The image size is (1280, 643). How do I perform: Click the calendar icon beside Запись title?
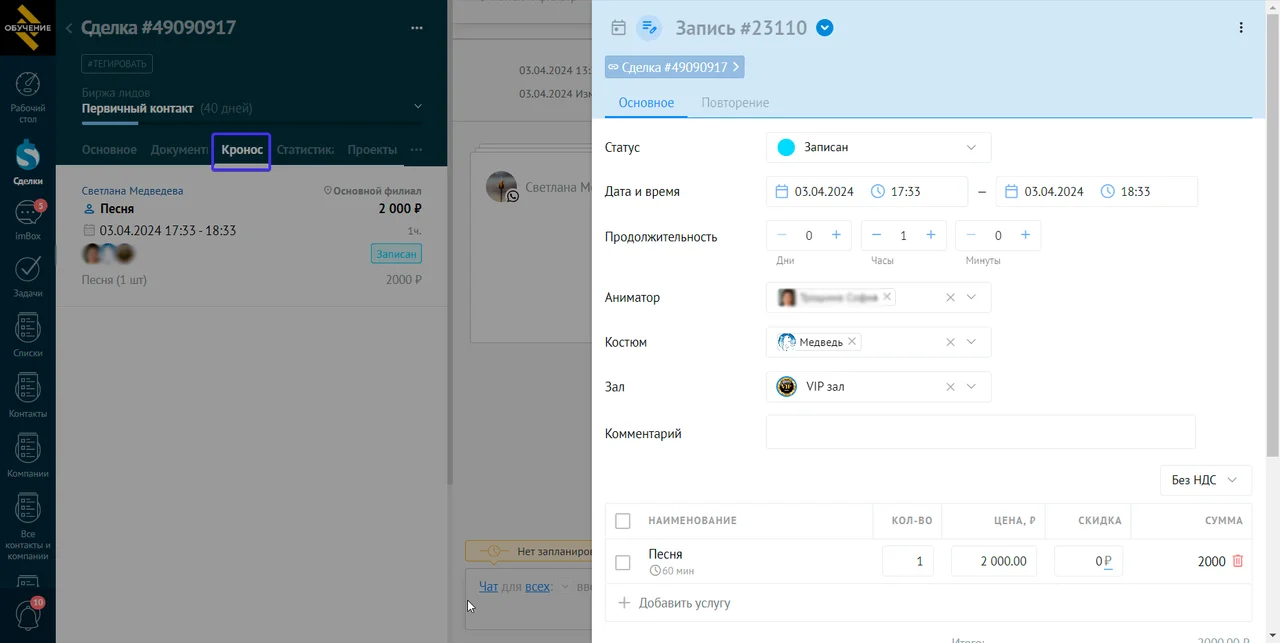click(x=618, y=28)
